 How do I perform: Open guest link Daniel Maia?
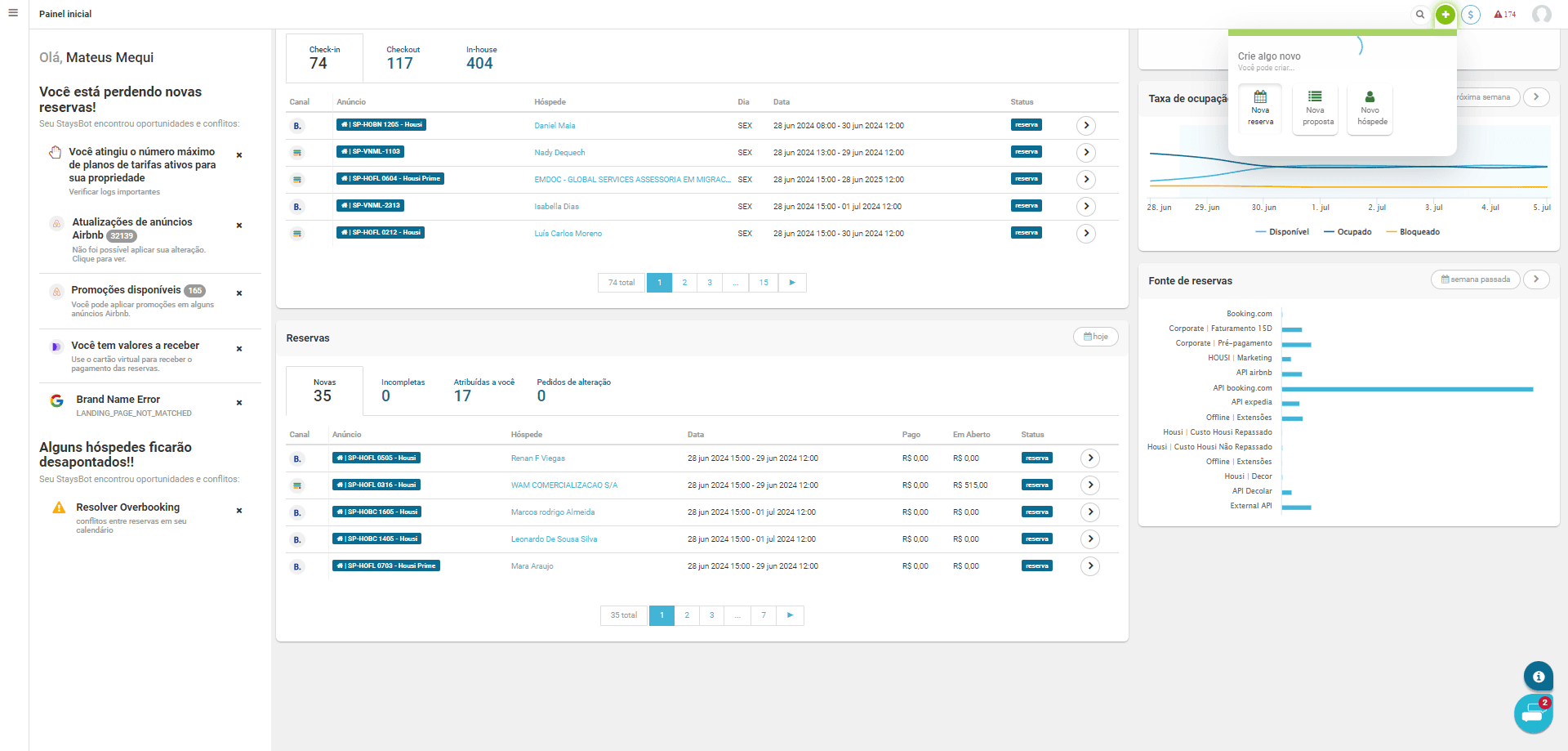(555, 126)
